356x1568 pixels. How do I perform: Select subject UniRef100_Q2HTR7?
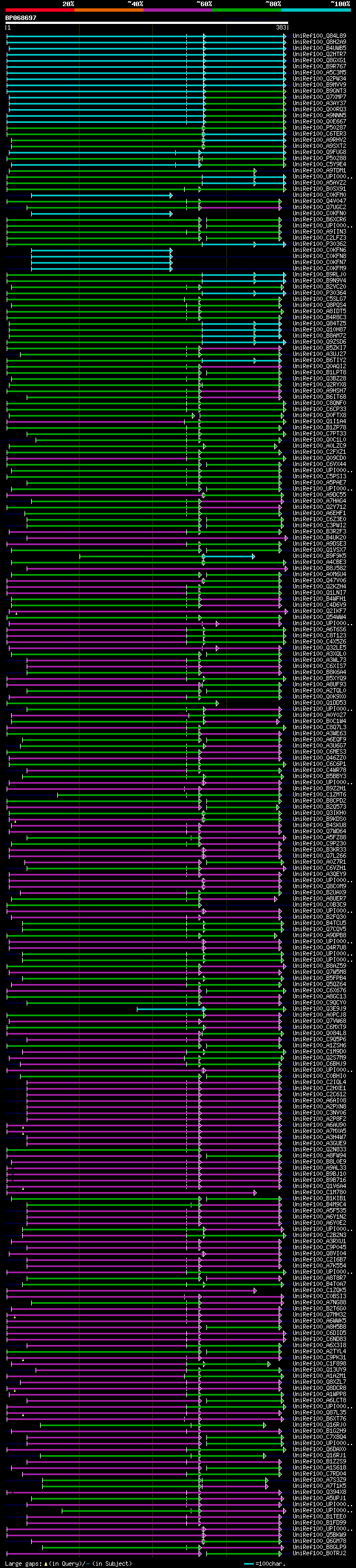[319, 54]
